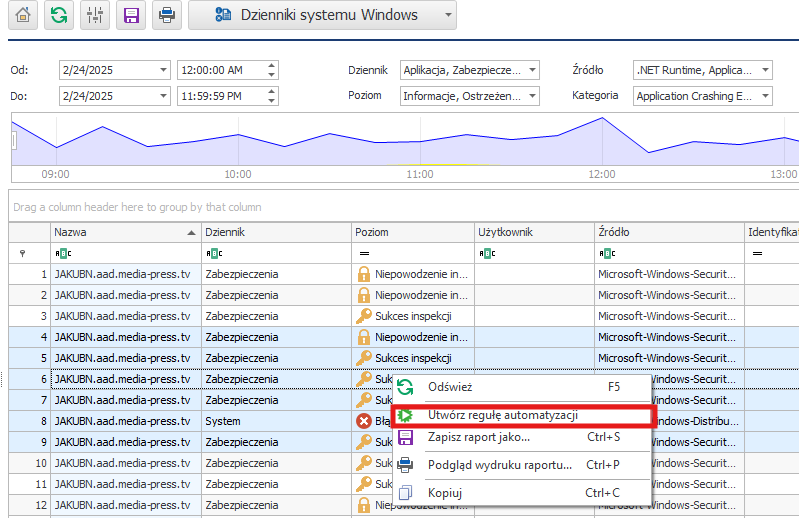This screenshot has width=799, height=518.
Task: Click the 10:00 label on timeline axis
Action: click(x=238, y=174)
